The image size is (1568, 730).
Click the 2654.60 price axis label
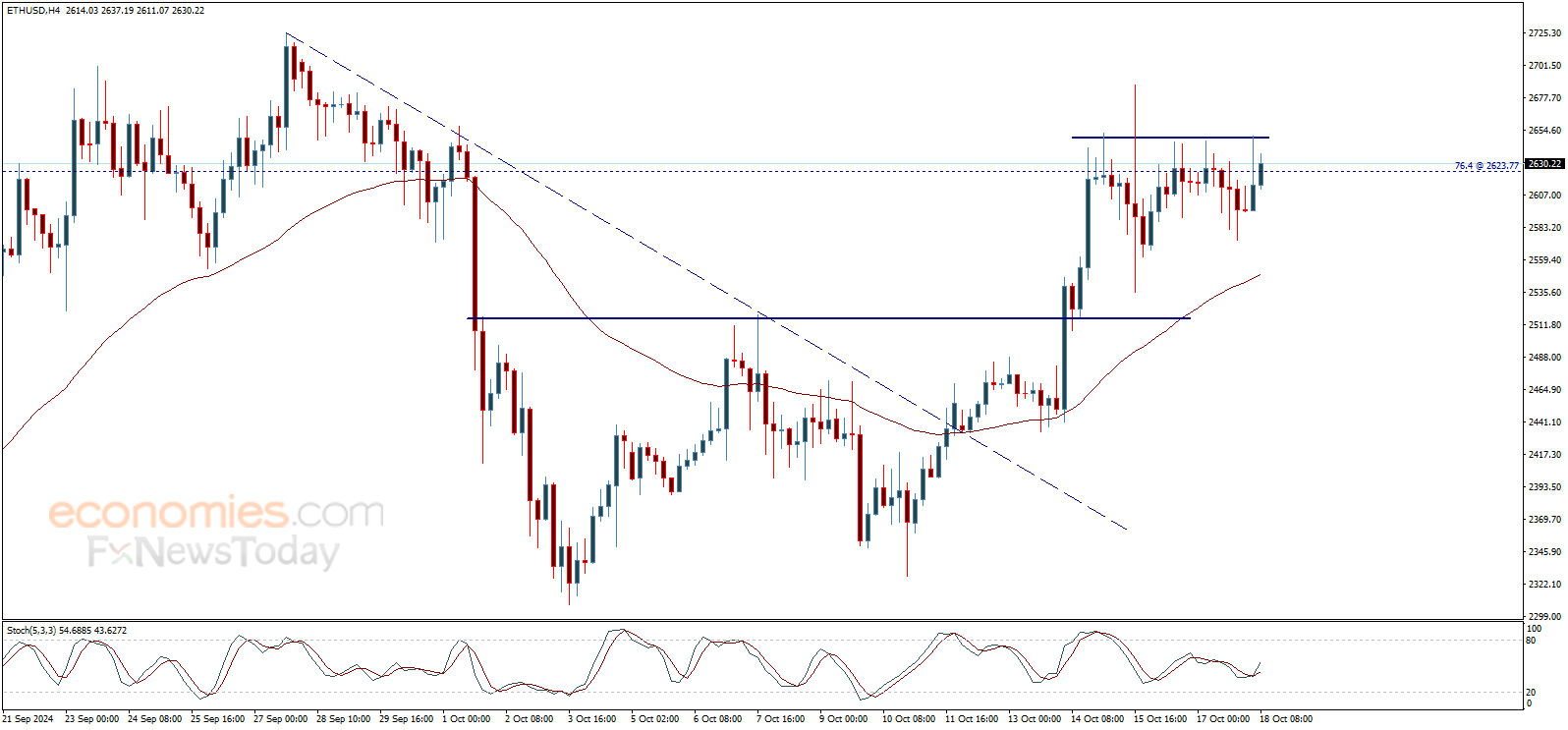click(x=1544, y=131)
